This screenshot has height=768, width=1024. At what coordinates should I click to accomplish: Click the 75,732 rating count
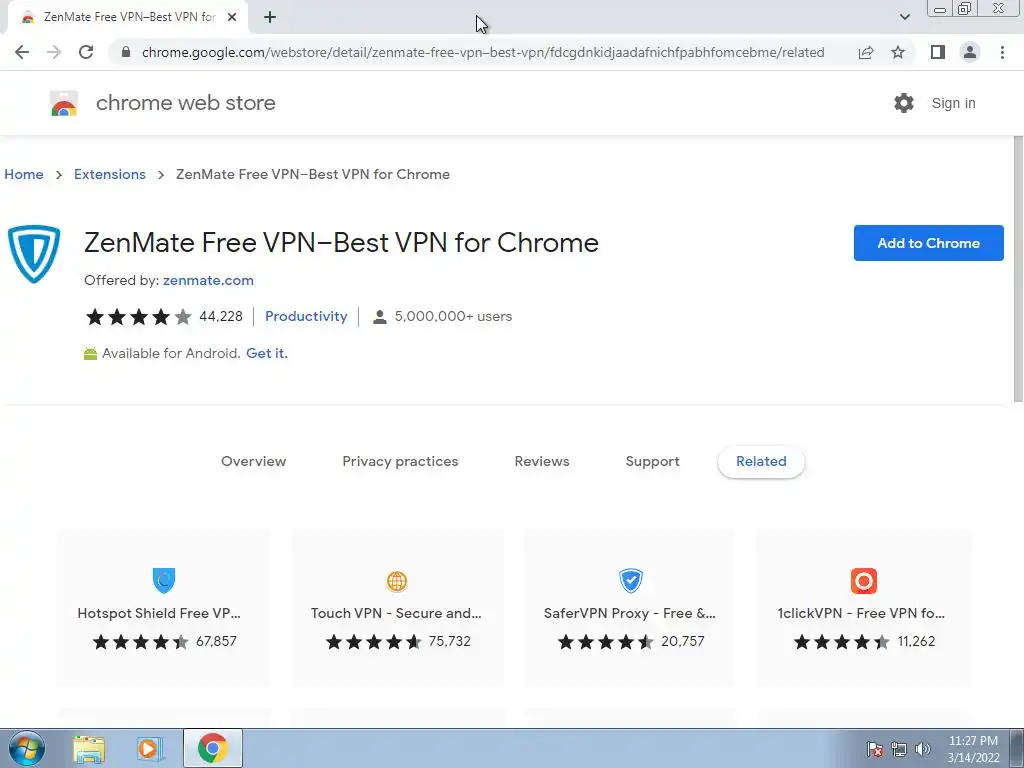[449, 641]
